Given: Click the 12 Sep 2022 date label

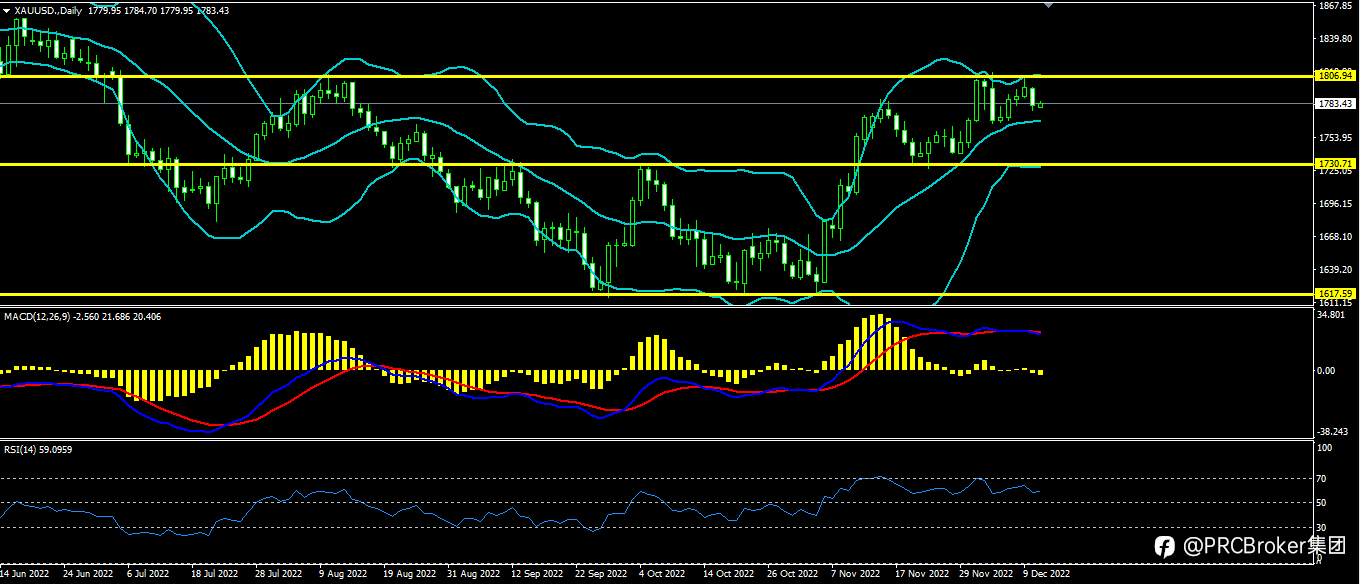Looking at the screenshot, I should click(538, 575).
